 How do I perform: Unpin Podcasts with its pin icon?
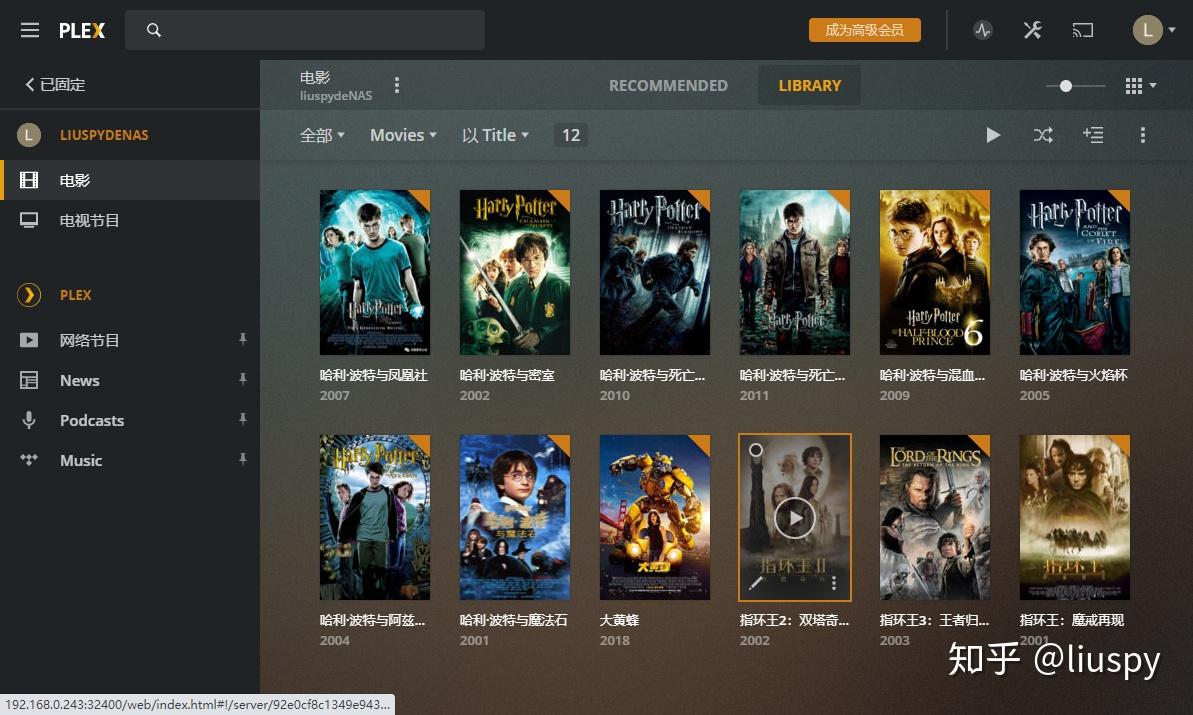243,419
